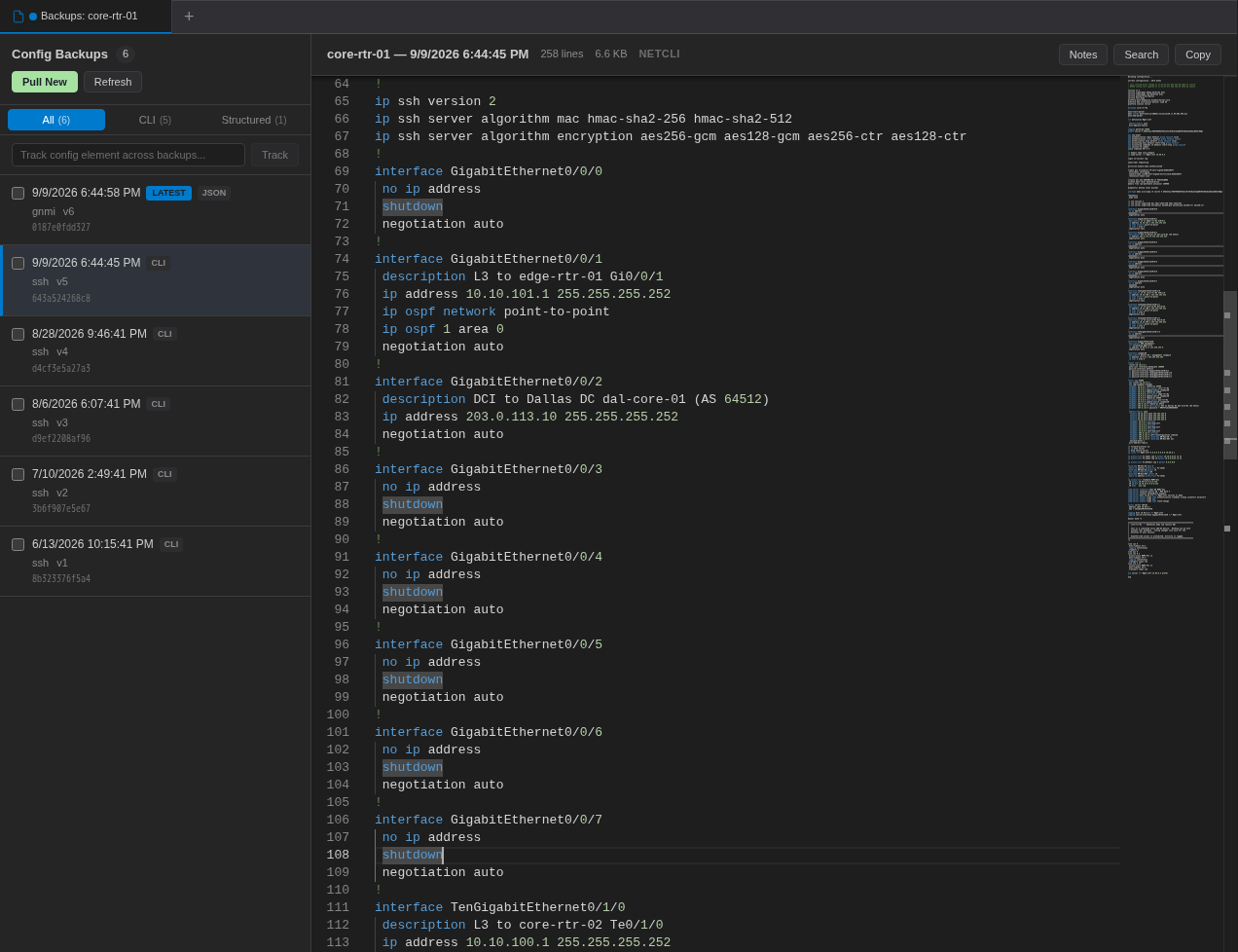
Task: Click the NETCLI format label
Action: (659, 55)
